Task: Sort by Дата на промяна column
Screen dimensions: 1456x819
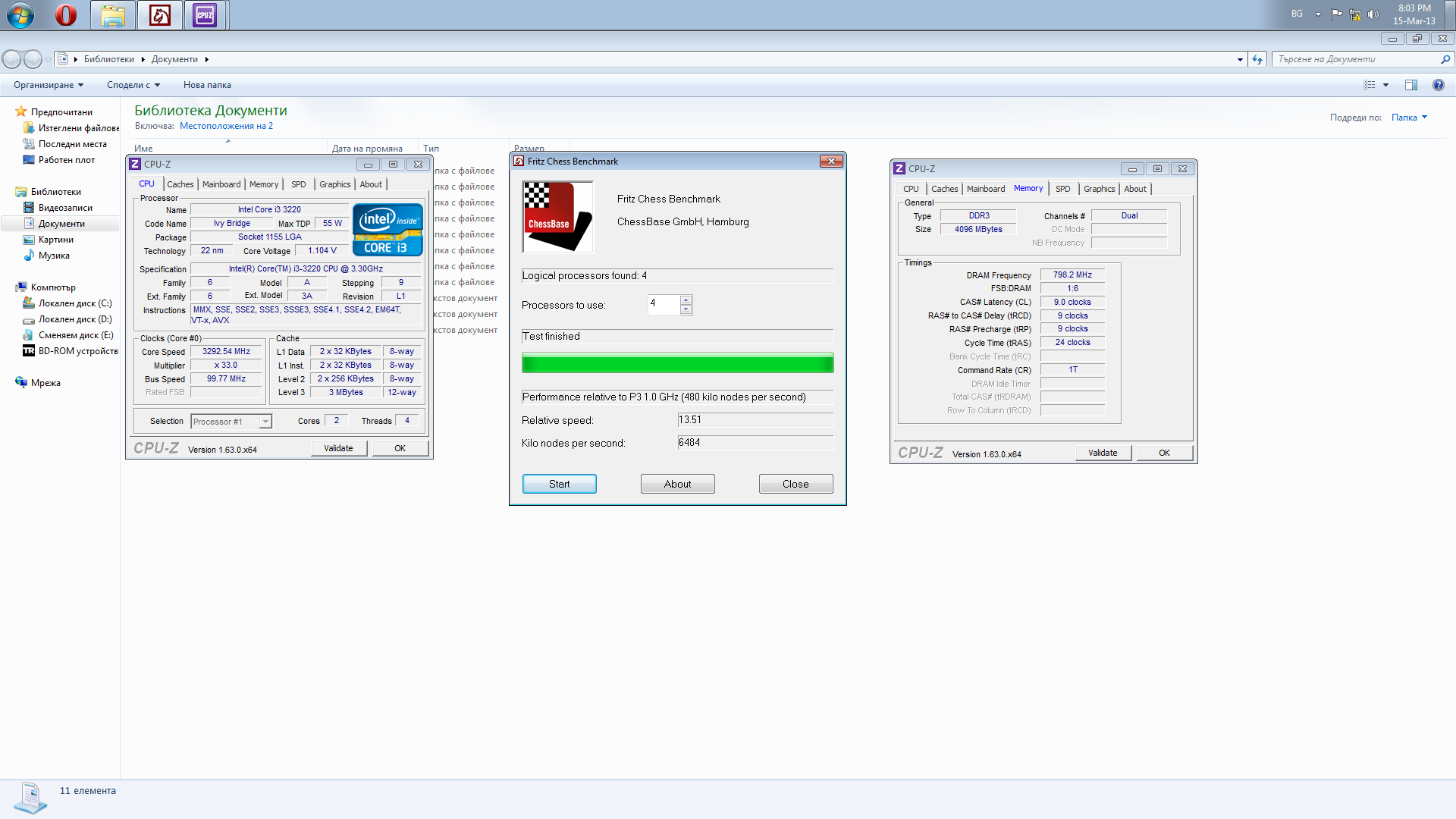Action: click(x=372, y=148)
